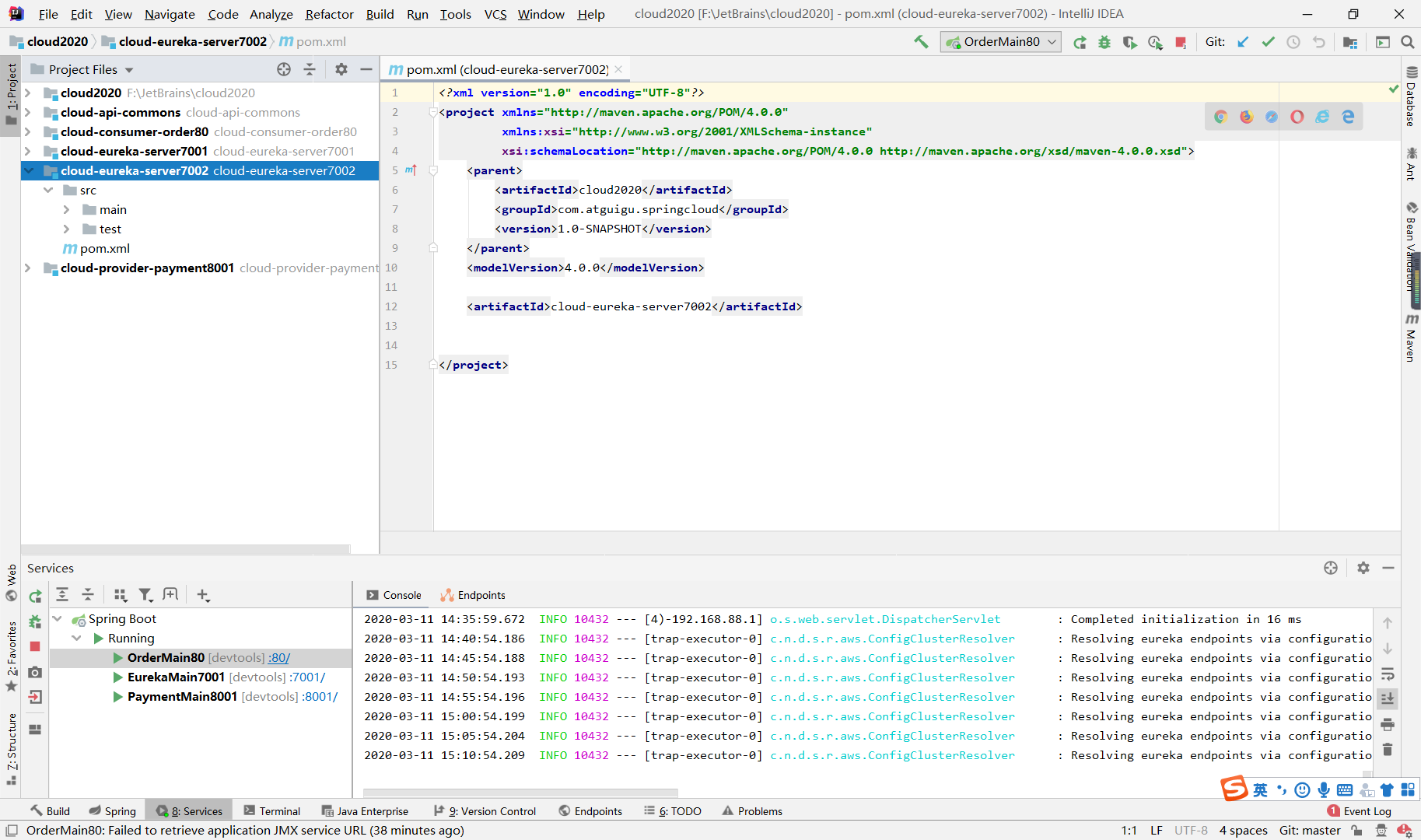Expand the cloud-api-commons module tree node

point(28,113)
